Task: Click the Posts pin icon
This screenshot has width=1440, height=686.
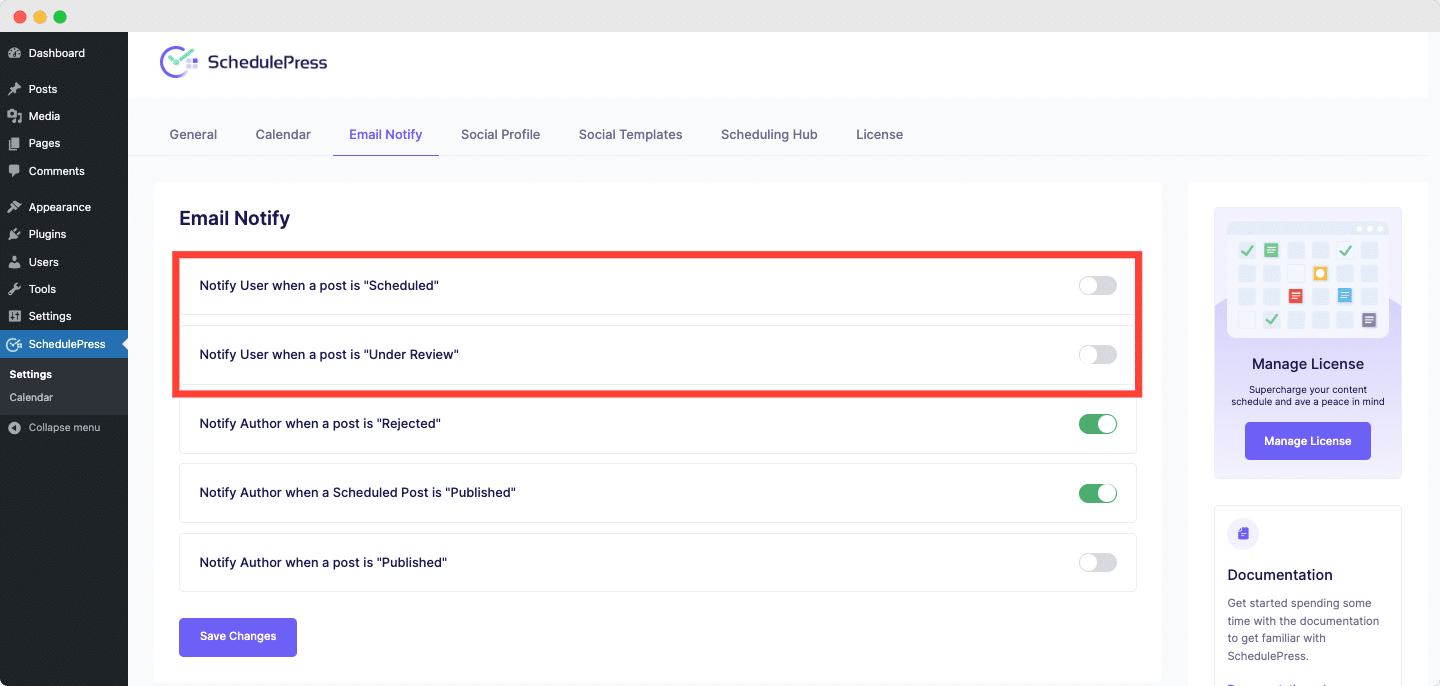Action: (x=14, y=89)
